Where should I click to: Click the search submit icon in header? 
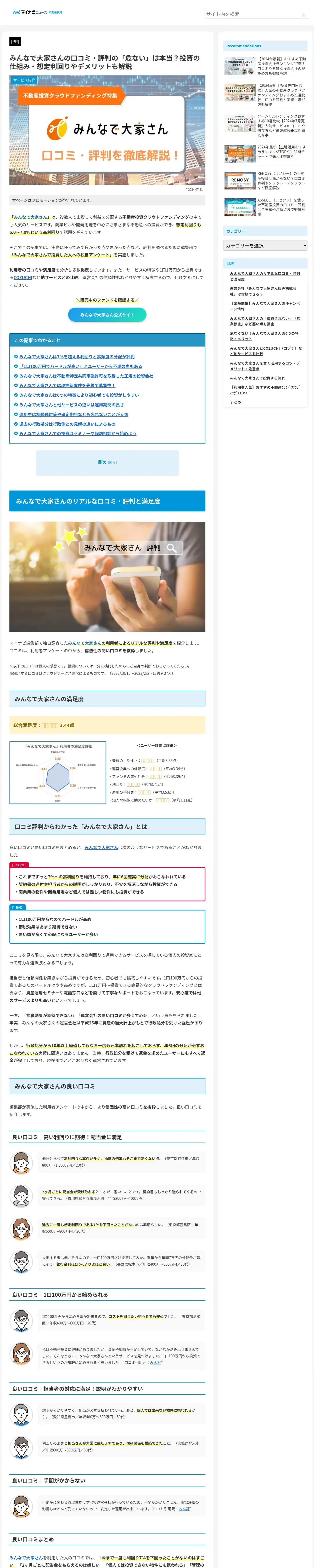point(304,14)
